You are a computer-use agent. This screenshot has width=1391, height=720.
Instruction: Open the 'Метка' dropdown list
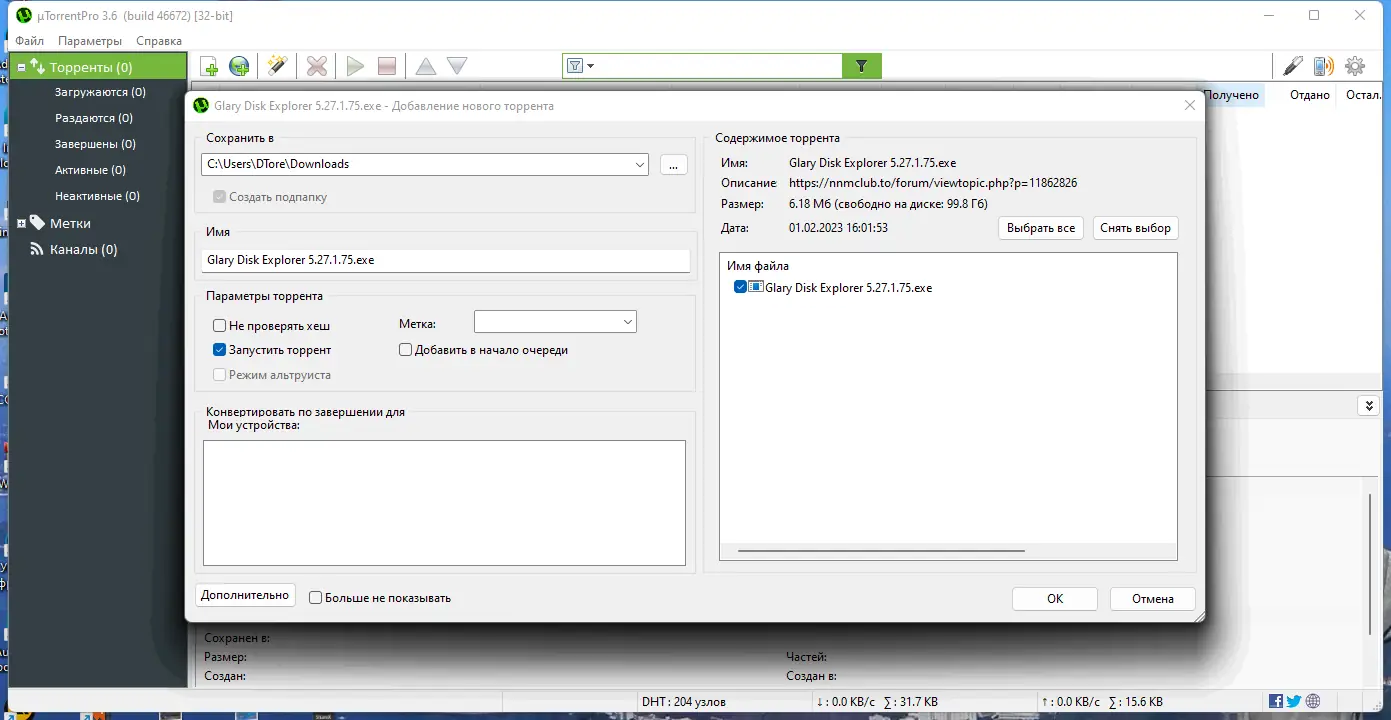(x=629, y=321)
